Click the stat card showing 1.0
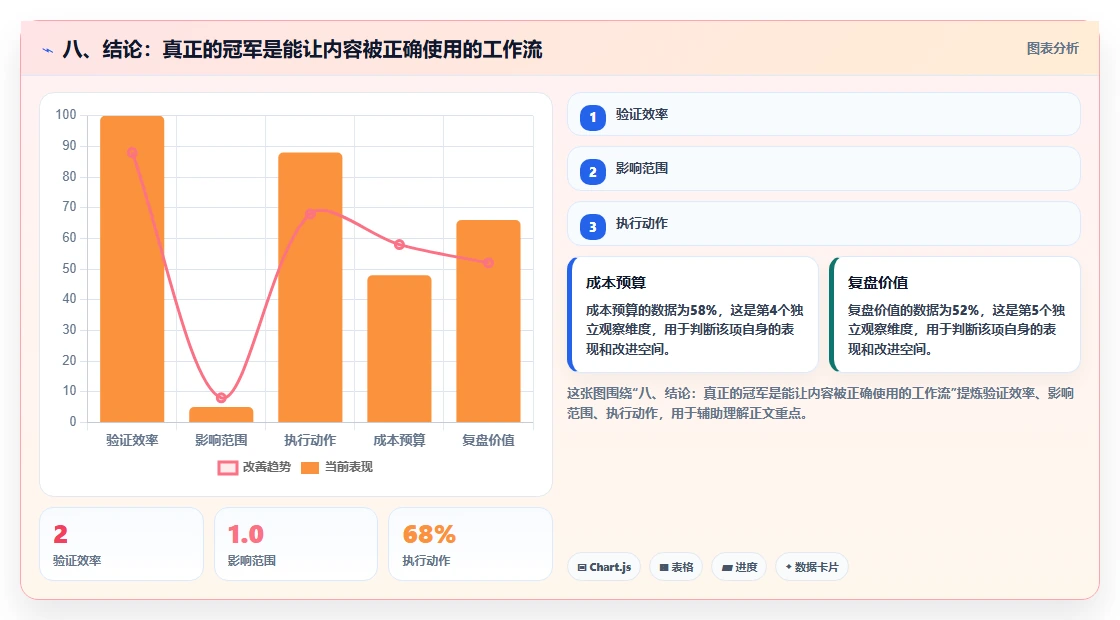Viewport: 1120px width, 620px height. click(296, 544)
